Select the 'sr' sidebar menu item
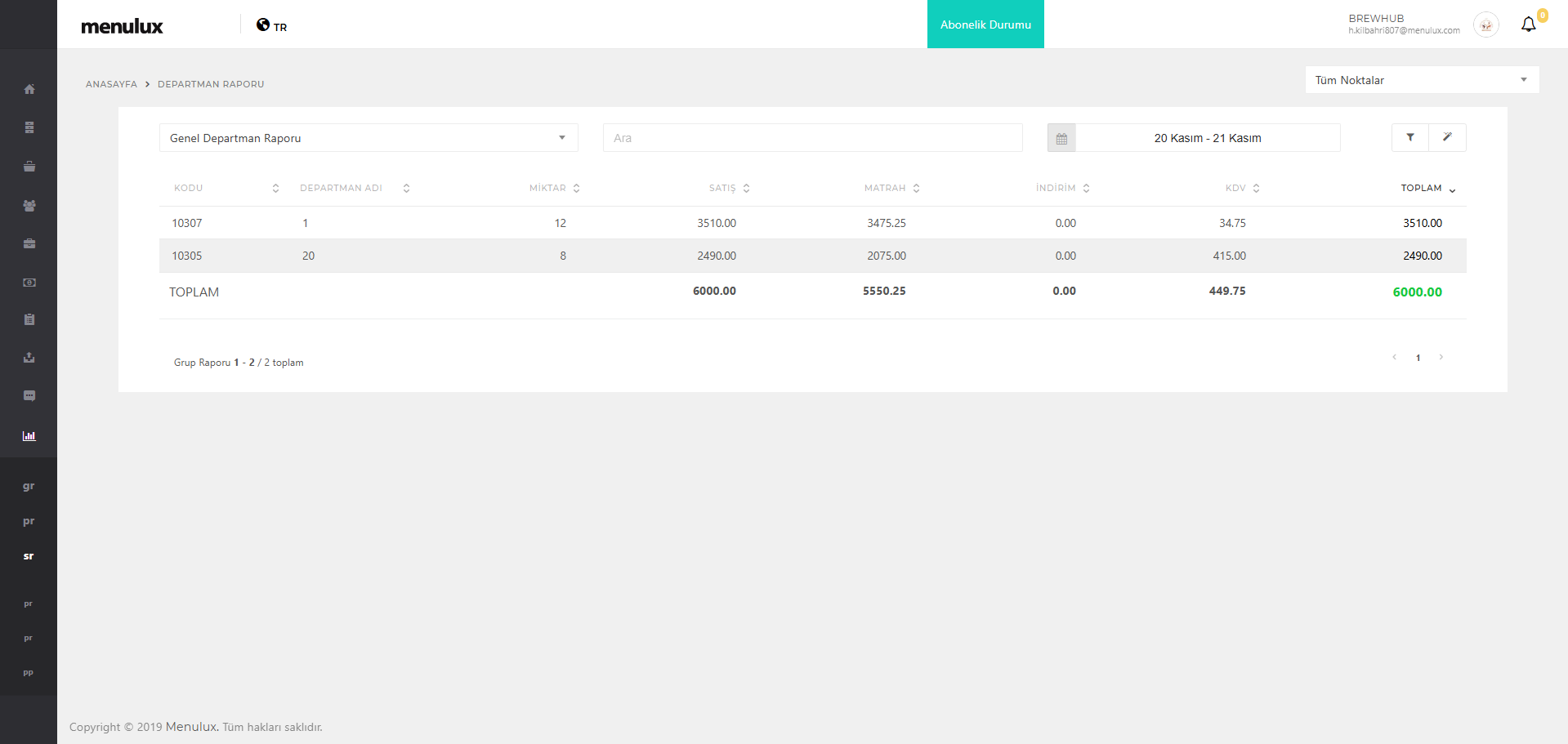1568x744 pixels. click(x=29, y=556)
